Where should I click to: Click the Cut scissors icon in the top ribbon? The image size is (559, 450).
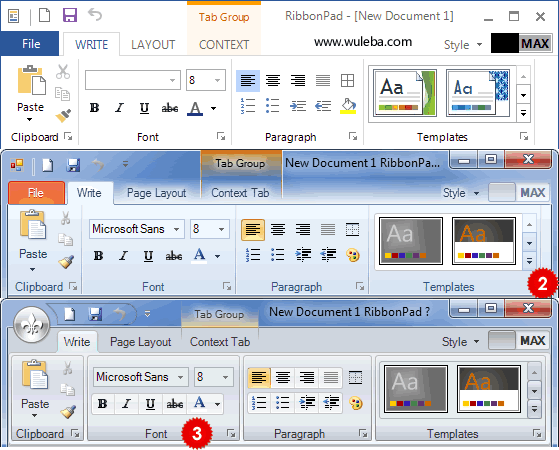pyautogui.click(x=63, y=72)
